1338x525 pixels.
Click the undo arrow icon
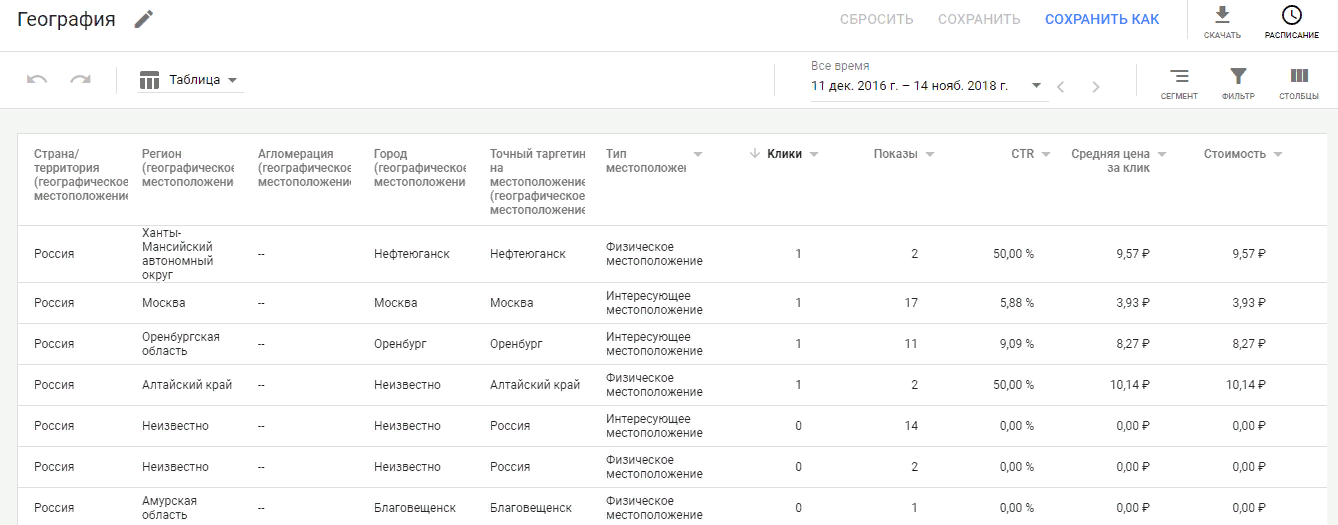click(37, 80)
